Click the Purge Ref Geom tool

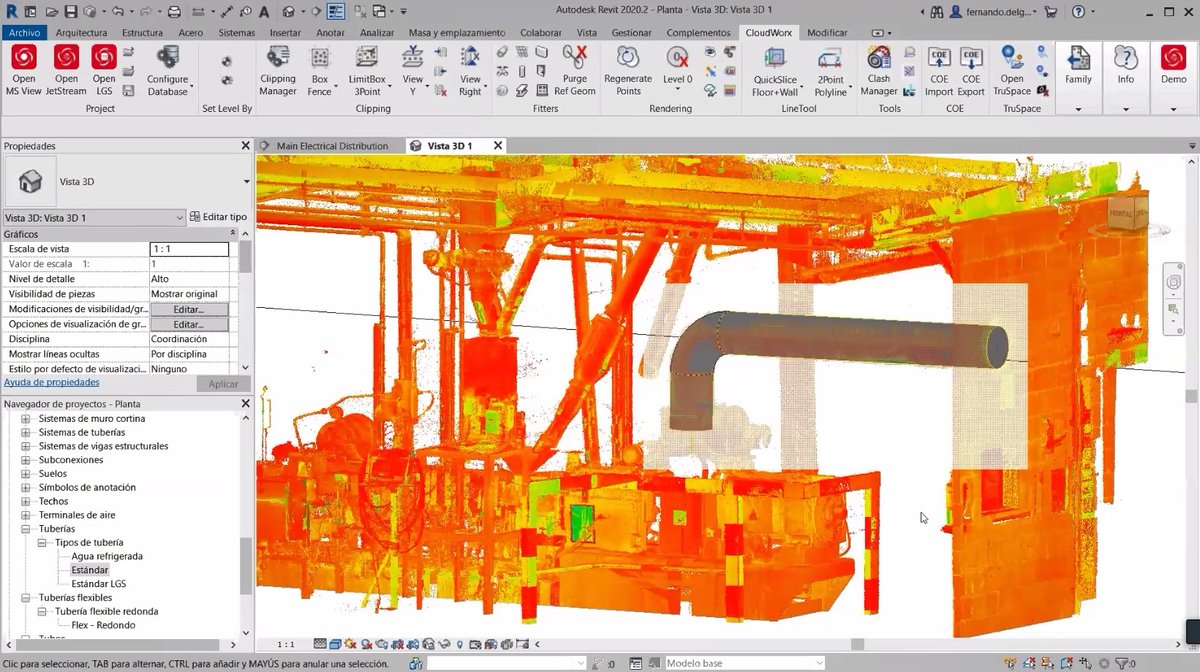coord(575,70)
